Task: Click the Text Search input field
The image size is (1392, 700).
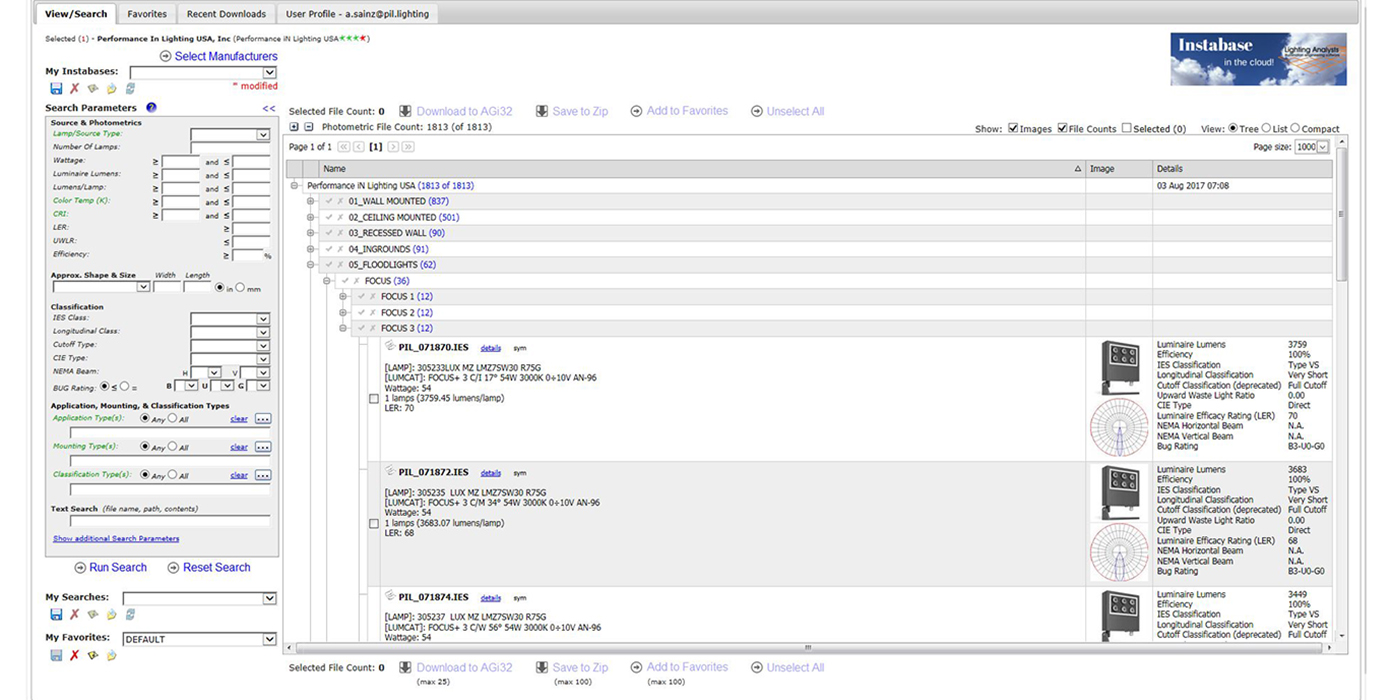Action: 169,521
